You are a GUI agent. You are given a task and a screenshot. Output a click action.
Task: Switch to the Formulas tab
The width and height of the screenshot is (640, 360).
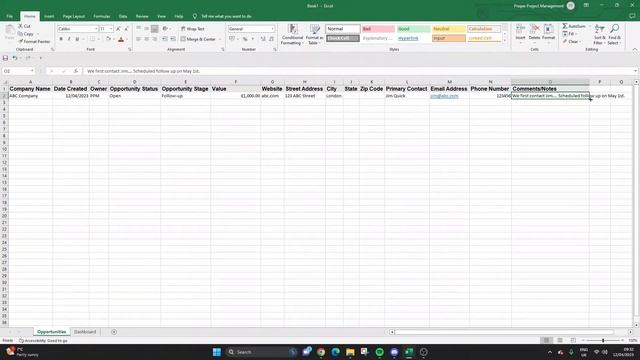pyautogui.click(x=102, y=16)
